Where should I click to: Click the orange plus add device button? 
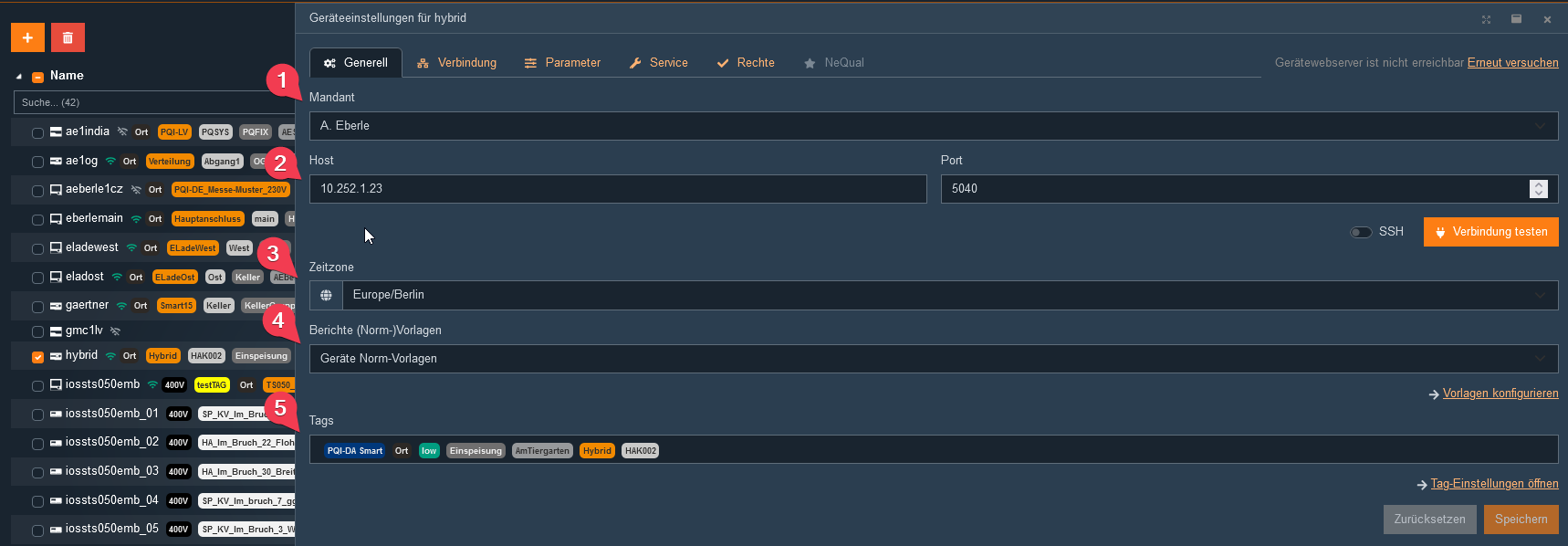(x=27, y=37)
